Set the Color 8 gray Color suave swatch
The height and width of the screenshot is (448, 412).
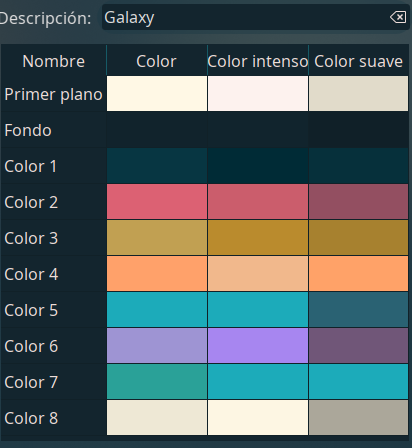click(359, 418)
